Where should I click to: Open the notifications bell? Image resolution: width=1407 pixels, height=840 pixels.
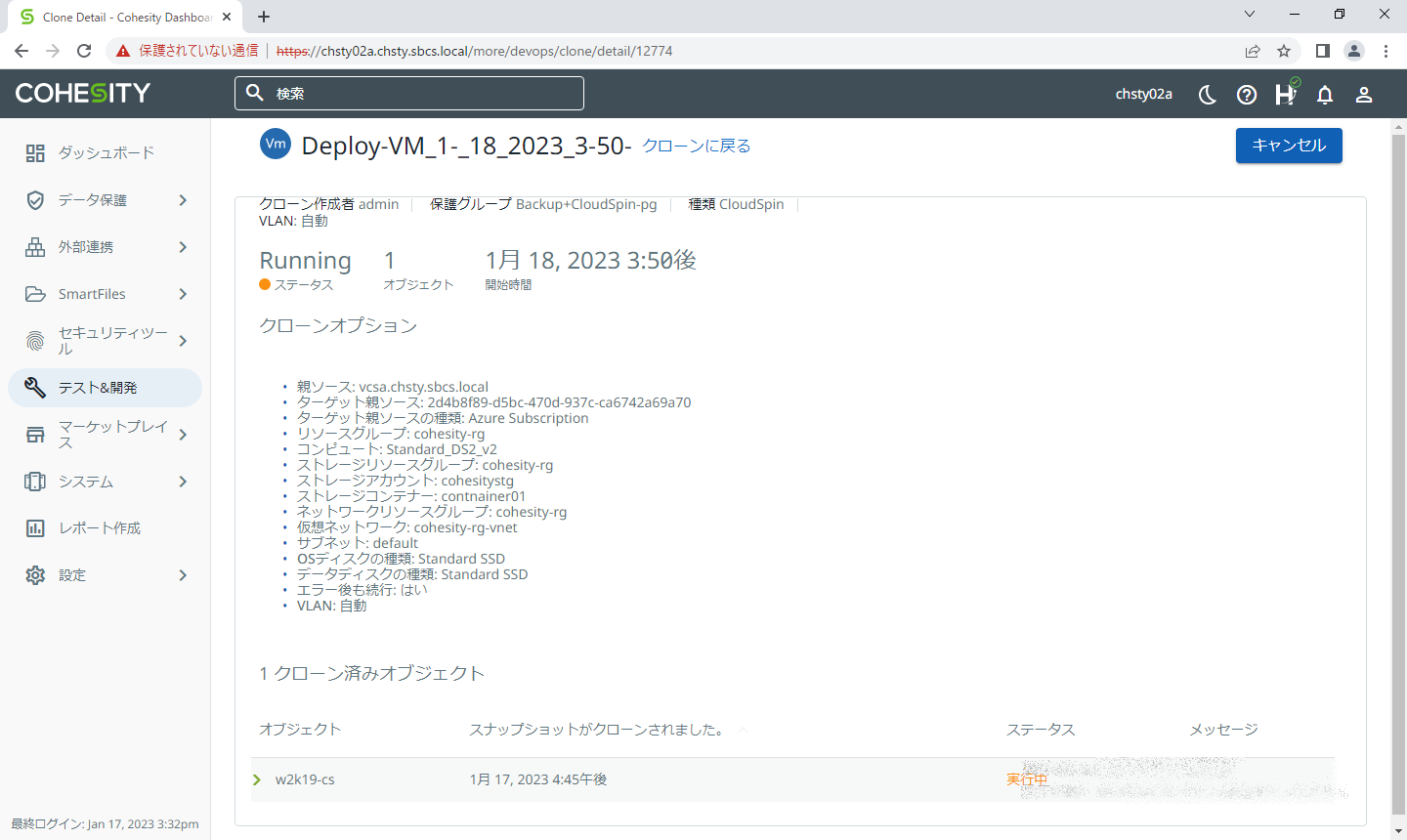pos(1325,94)
